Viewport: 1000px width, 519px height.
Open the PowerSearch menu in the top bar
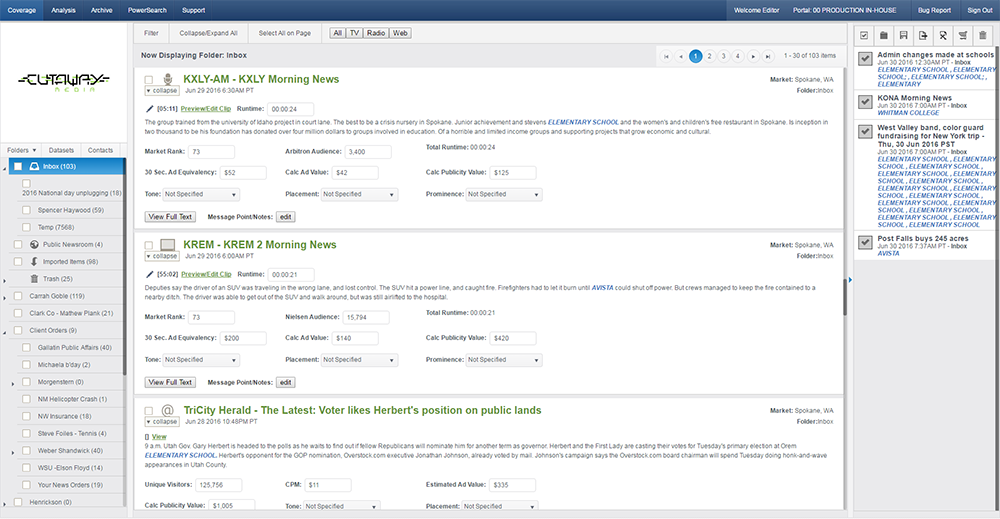(147, 10)
